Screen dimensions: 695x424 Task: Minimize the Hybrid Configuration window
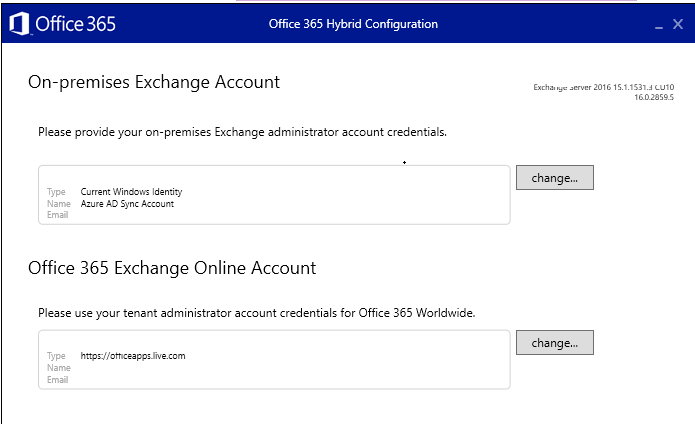click(x=659, y=25)
